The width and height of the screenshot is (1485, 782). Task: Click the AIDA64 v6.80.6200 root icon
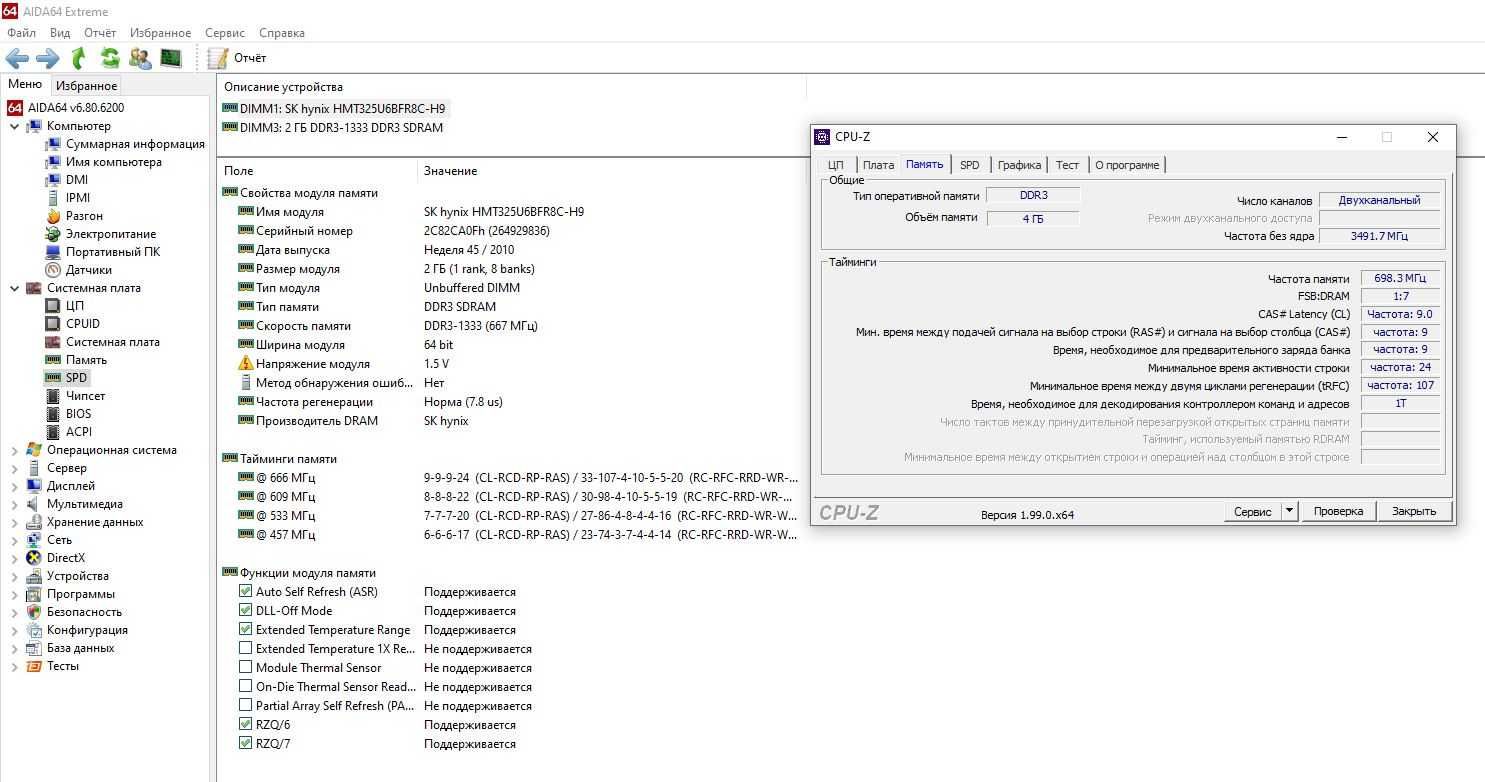click(x=15, y=108)
